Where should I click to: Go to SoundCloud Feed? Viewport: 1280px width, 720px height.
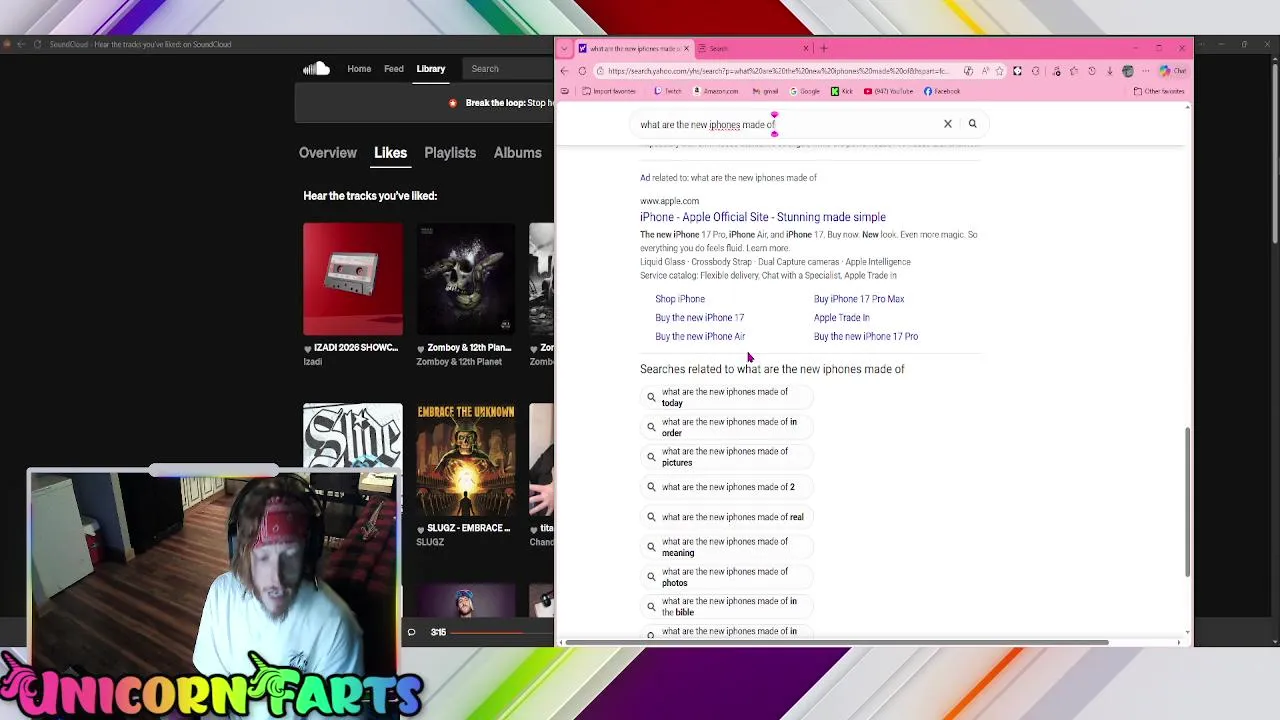tap(394, 69)
